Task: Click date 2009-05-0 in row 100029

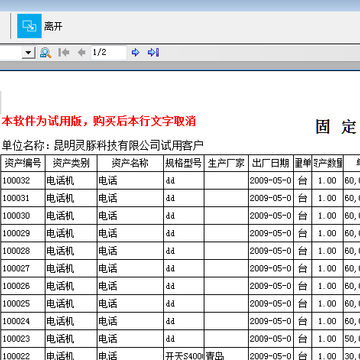Action: 271,233
